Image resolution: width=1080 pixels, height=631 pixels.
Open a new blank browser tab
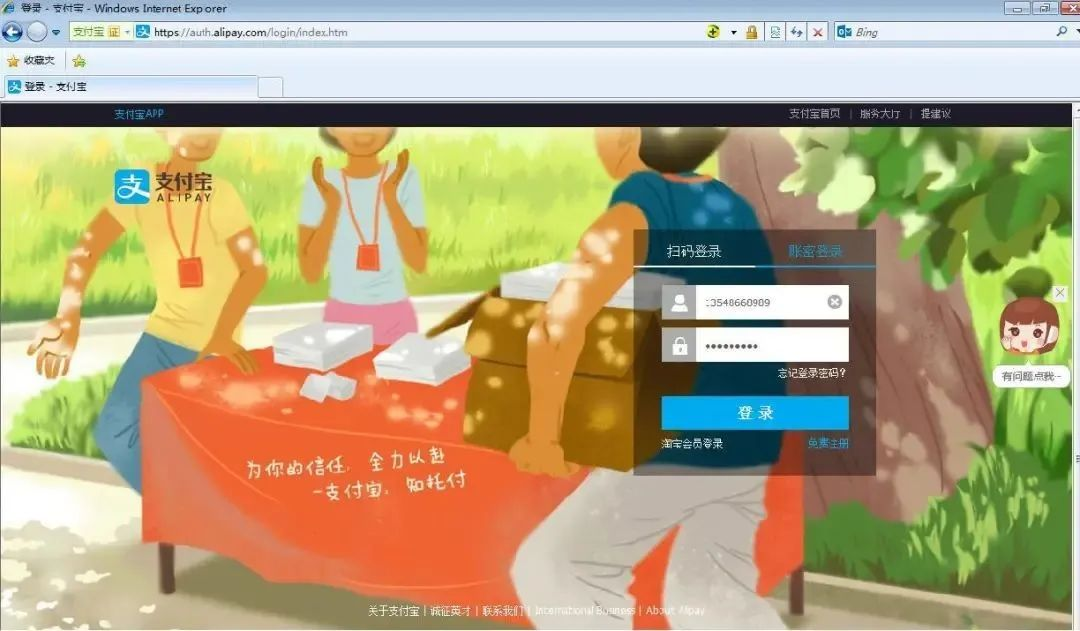270,87
